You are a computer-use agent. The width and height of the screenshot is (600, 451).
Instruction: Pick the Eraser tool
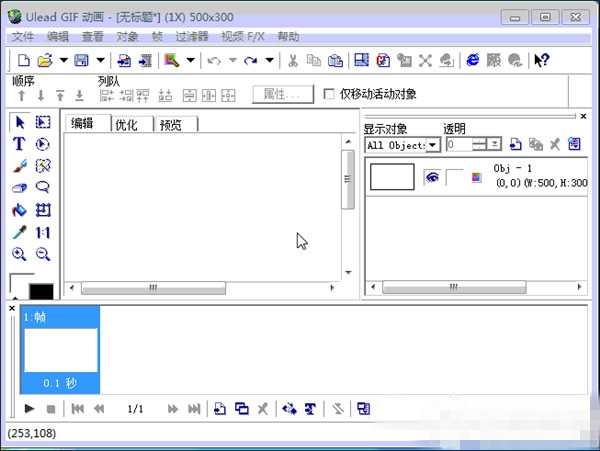(19, 188)
